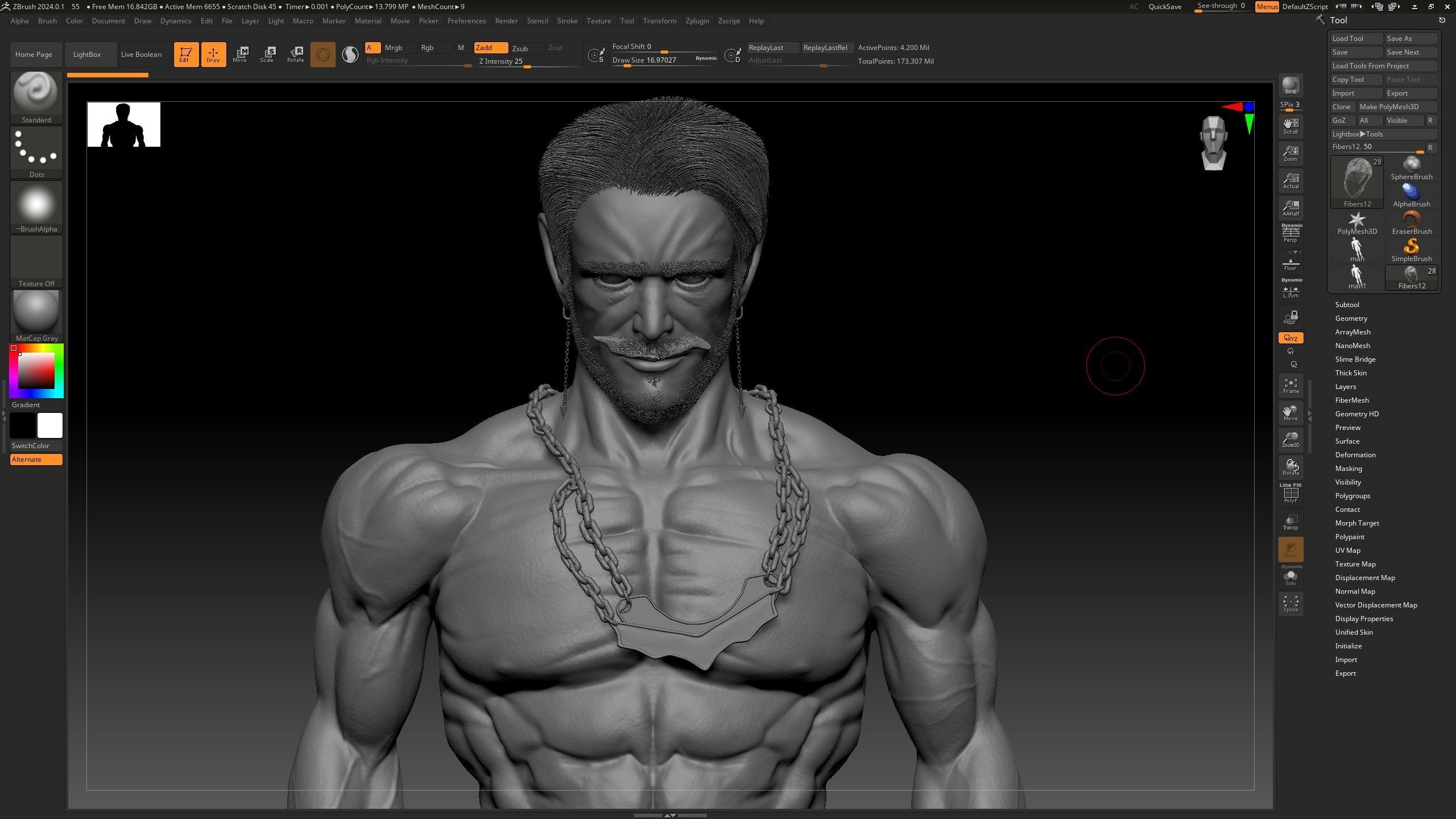1456x819 pixels.
Task: Click the BPR render icon
Action: coord(1290,85)
